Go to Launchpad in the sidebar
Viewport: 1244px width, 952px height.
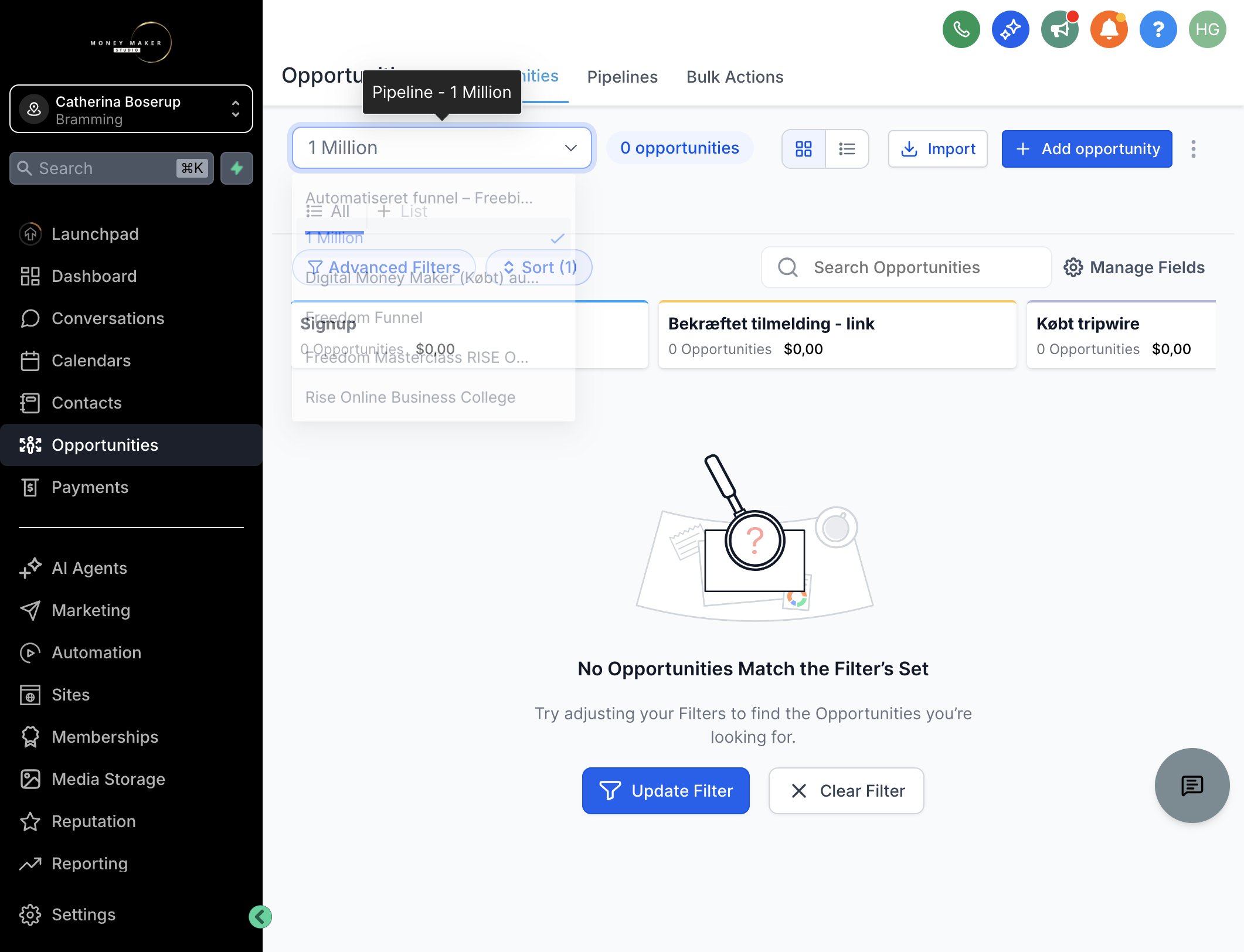point(131,234)
